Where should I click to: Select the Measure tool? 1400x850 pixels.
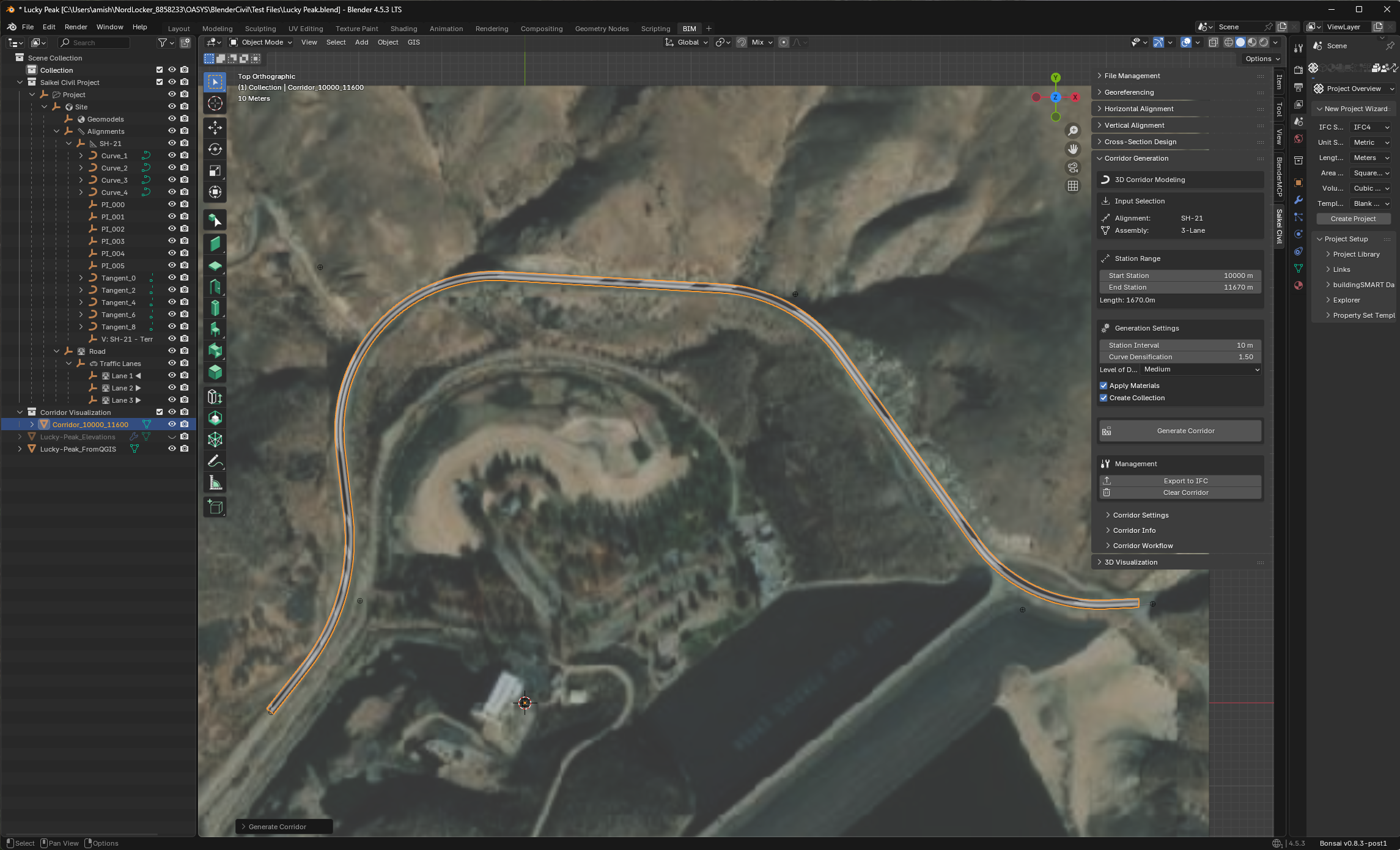tap(215, 483)
